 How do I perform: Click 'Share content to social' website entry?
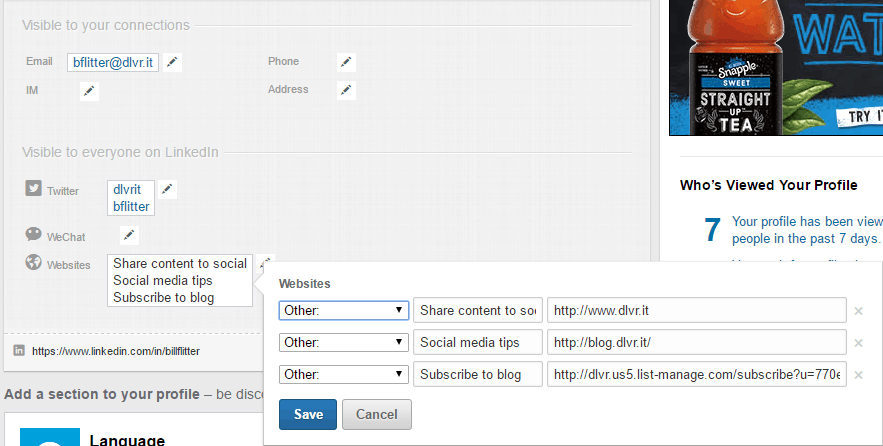[180, 264]
